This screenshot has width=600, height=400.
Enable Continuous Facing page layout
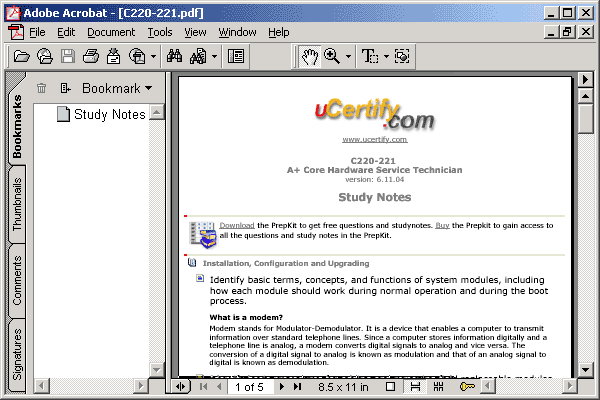point(439,387)
